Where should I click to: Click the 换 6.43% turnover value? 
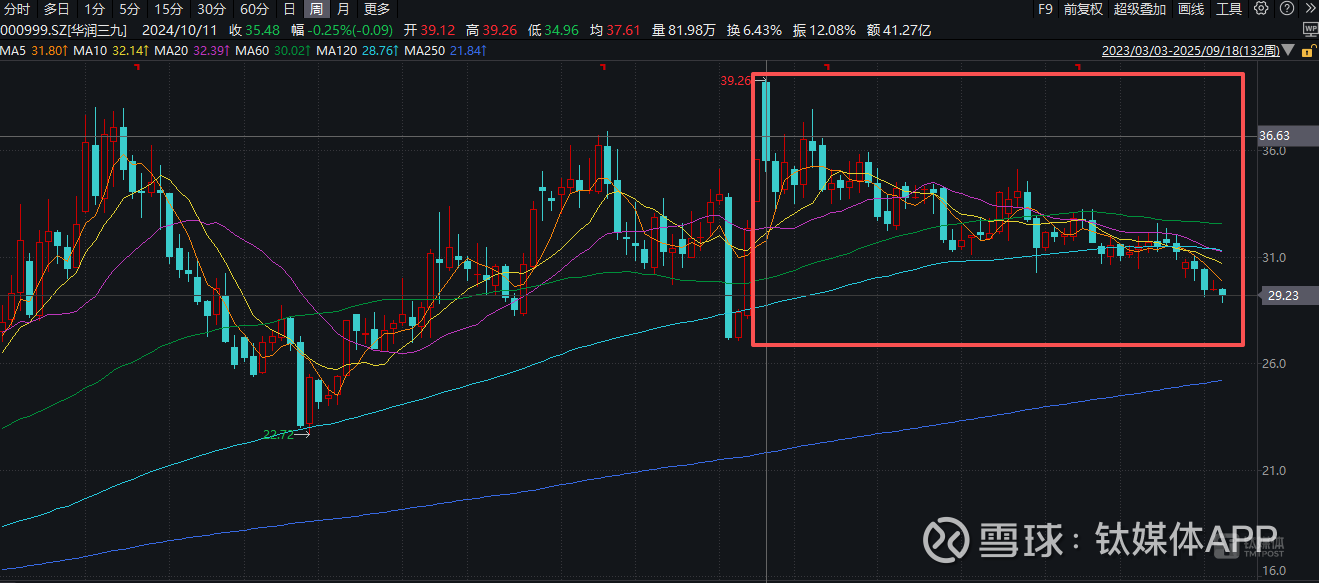tap(755, 30)
